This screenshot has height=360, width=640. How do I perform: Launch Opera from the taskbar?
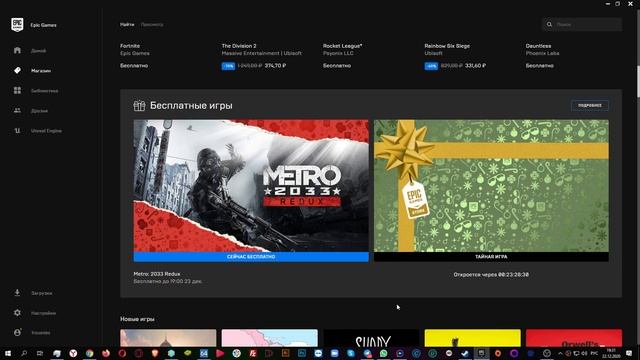122,353
